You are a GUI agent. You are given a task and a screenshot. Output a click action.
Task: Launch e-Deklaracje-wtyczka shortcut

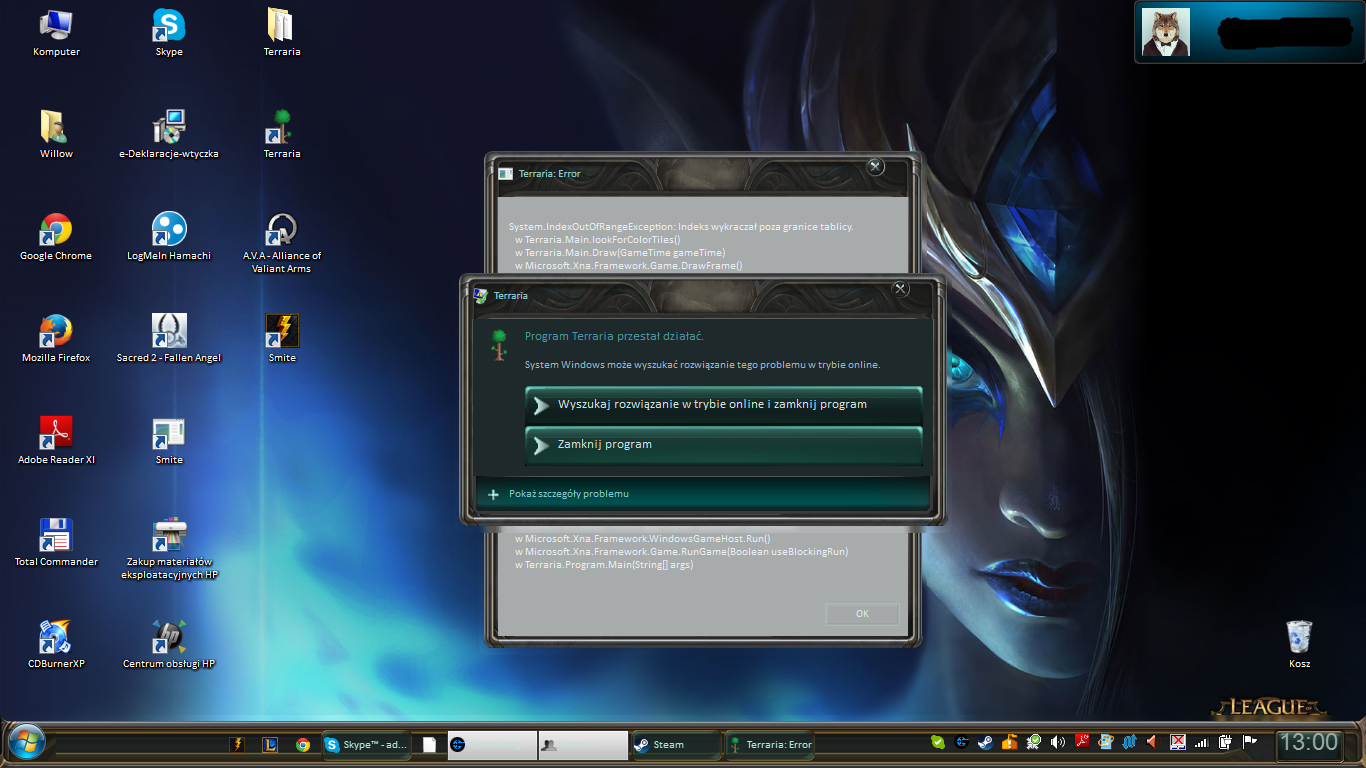pos(169,136)
